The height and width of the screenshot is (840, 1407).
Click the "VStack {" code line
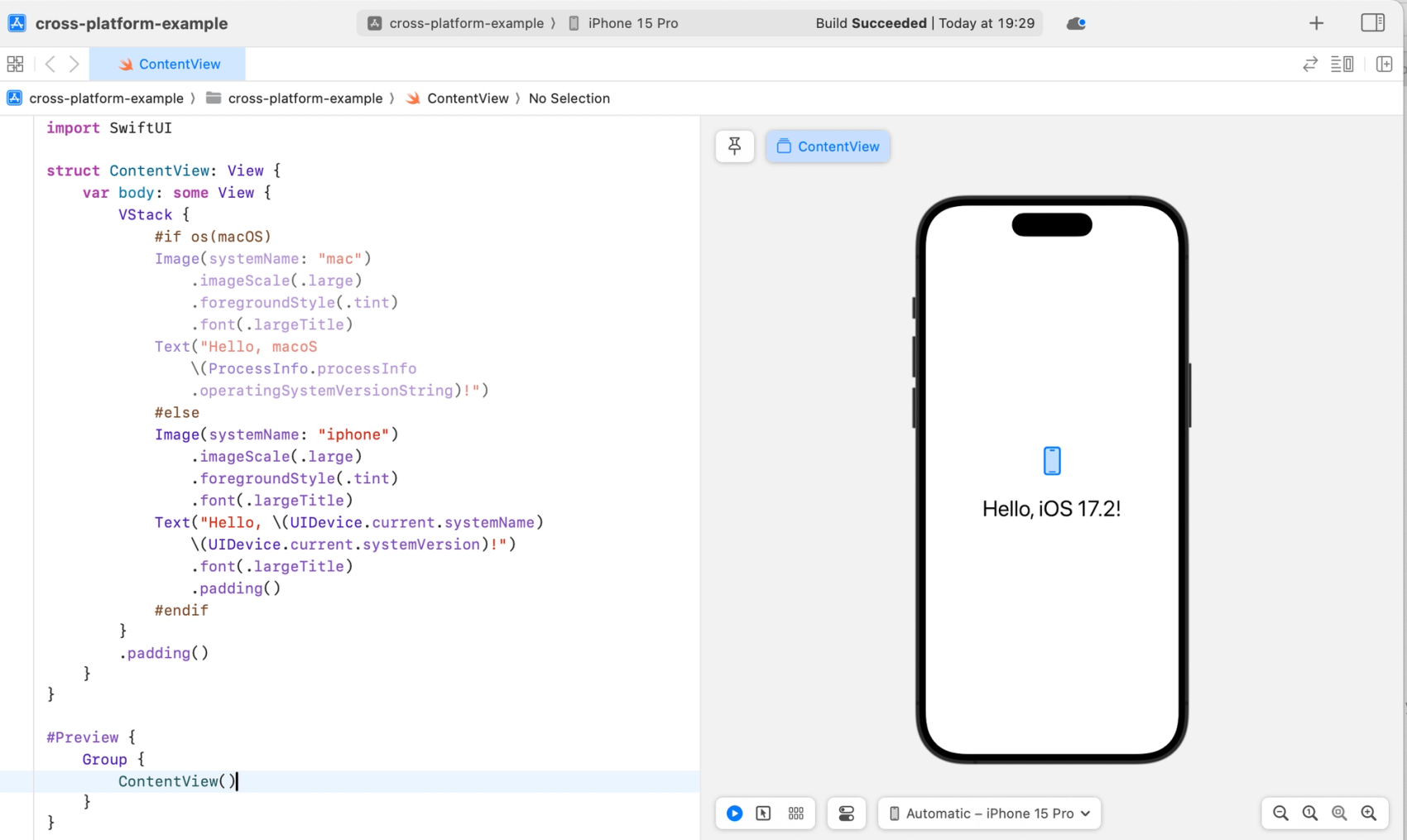(x=154, y=214)
